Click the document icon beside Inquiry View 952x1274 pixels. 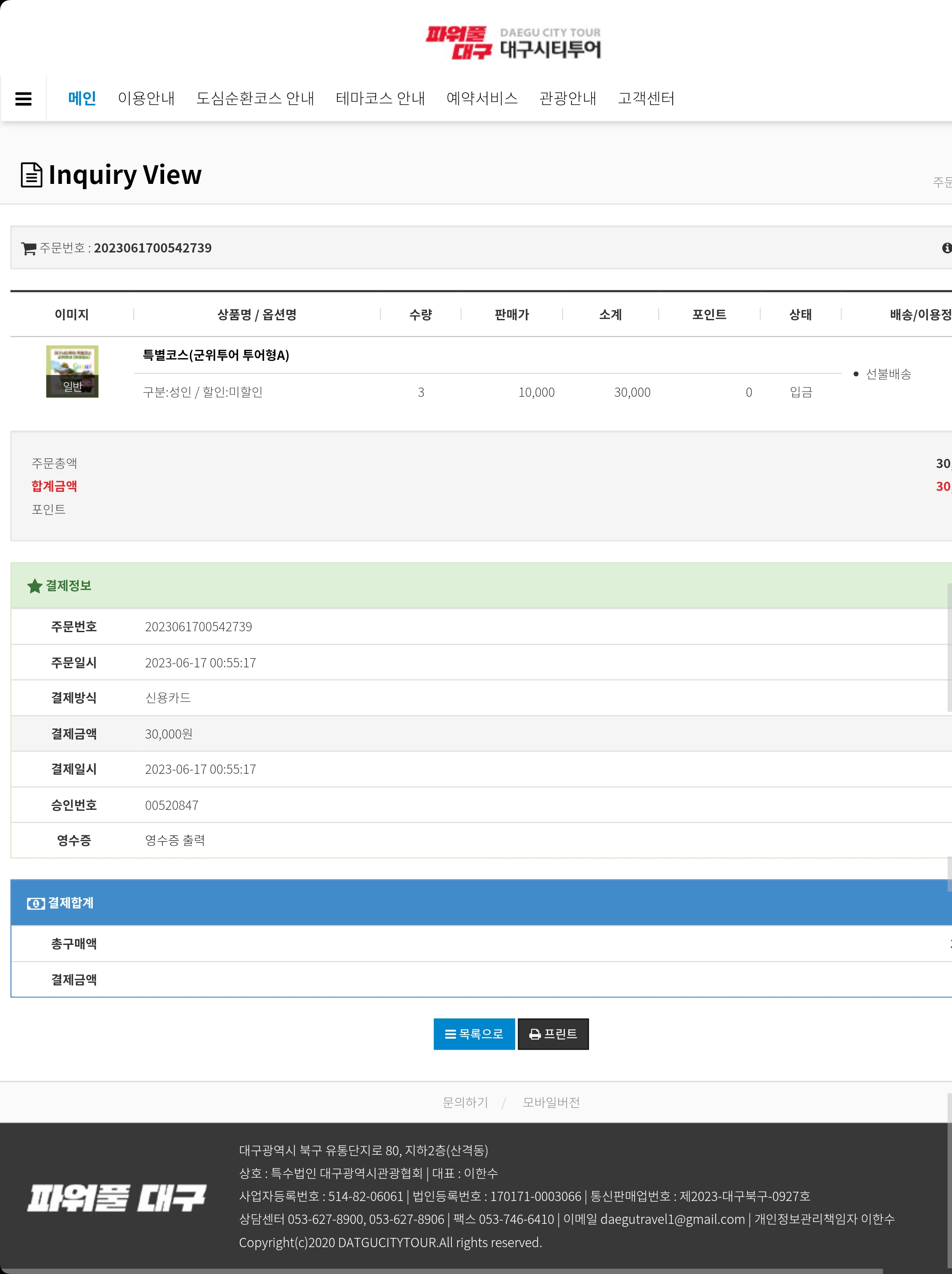tap(32, 175)
